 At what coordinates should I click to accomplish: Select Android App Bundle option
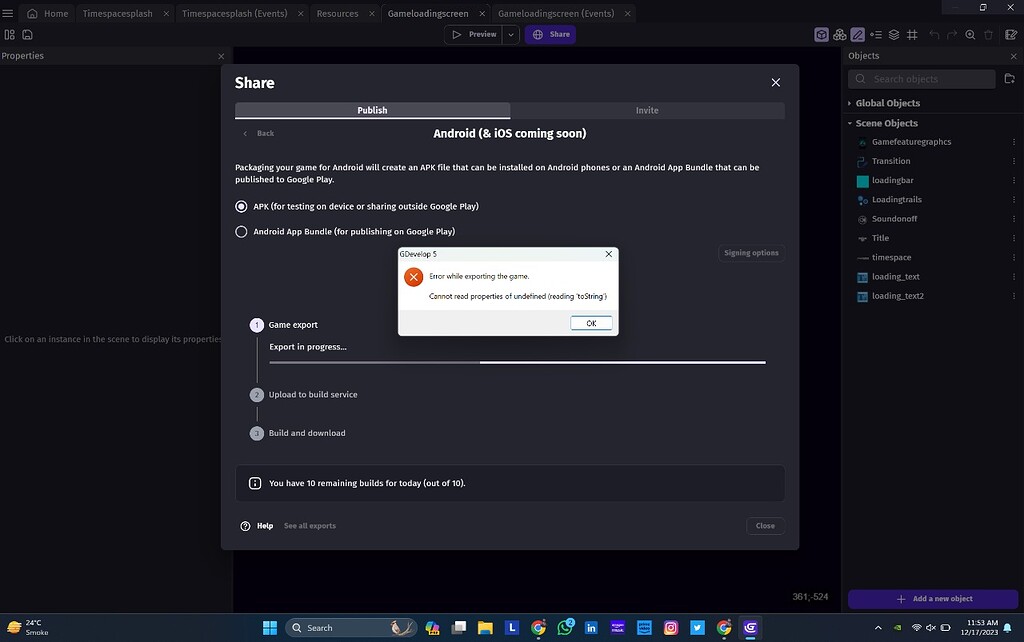[240, 230]
